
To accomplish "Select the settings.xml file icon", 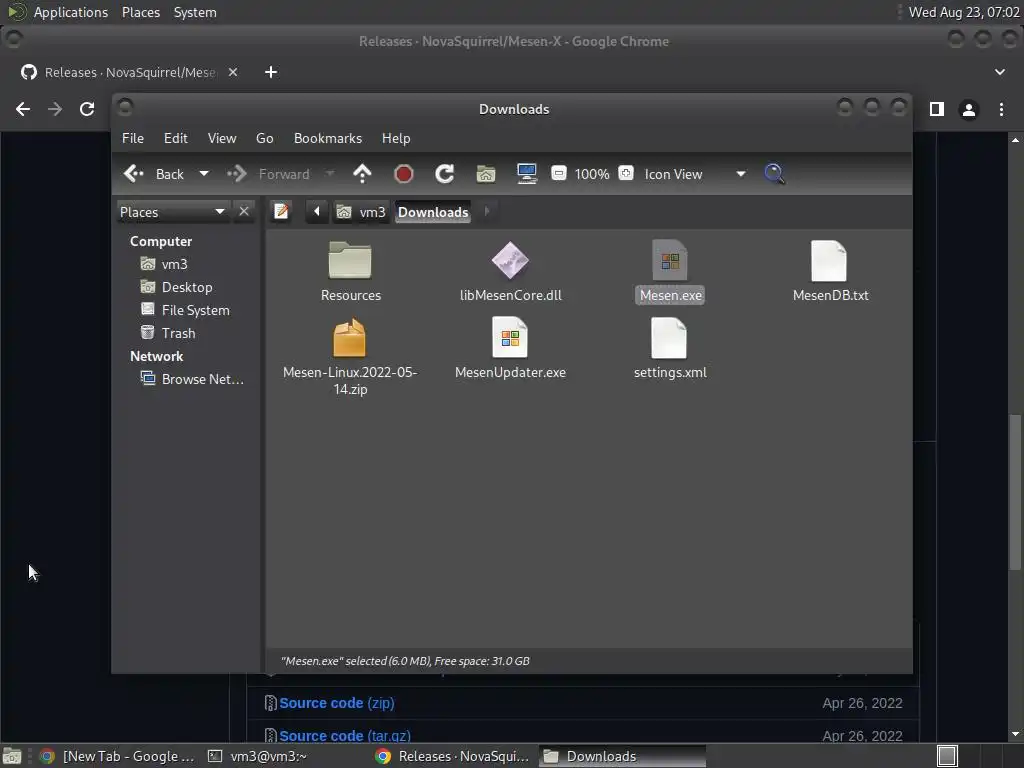I will coord(669,338).
